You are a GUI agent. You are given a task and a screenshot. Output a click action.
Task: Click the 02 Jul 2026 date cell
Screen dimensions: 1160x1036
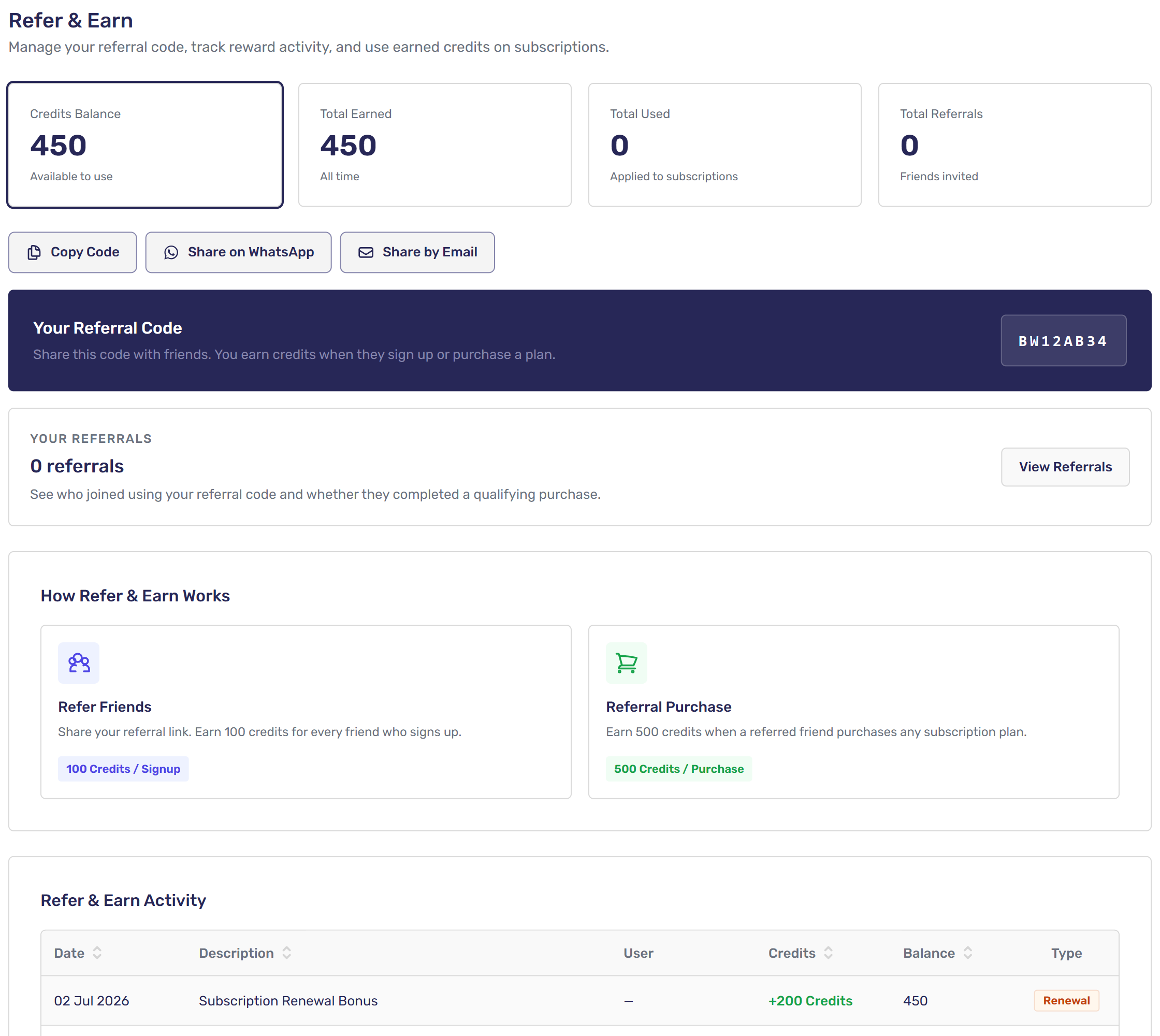[x=92, y=1000]
